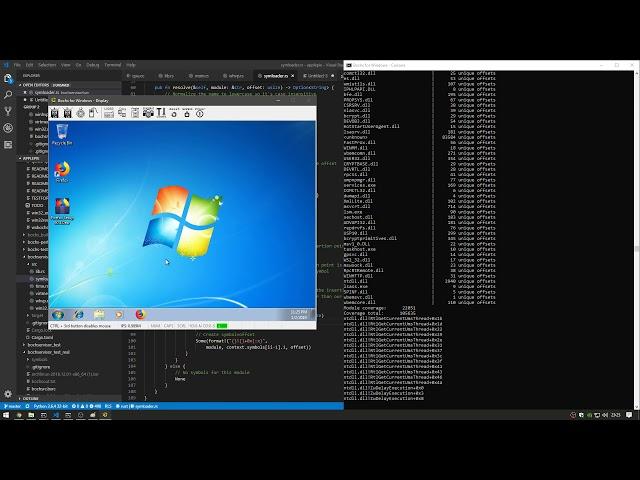Open File menu in VS Code
The image size is (640, 480).
pos(17,65)
